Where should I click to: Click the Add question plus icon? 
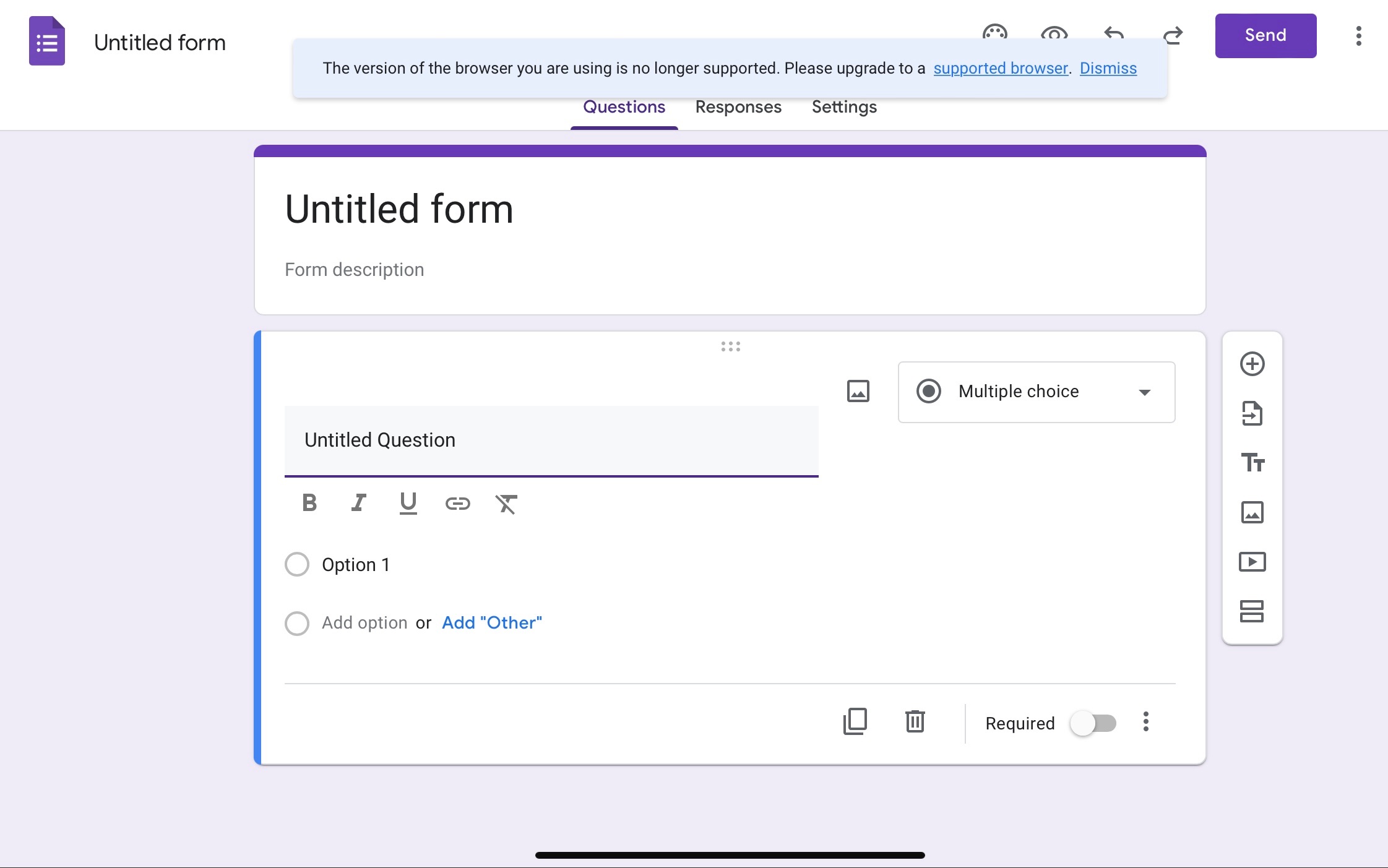coord(1252,364)
